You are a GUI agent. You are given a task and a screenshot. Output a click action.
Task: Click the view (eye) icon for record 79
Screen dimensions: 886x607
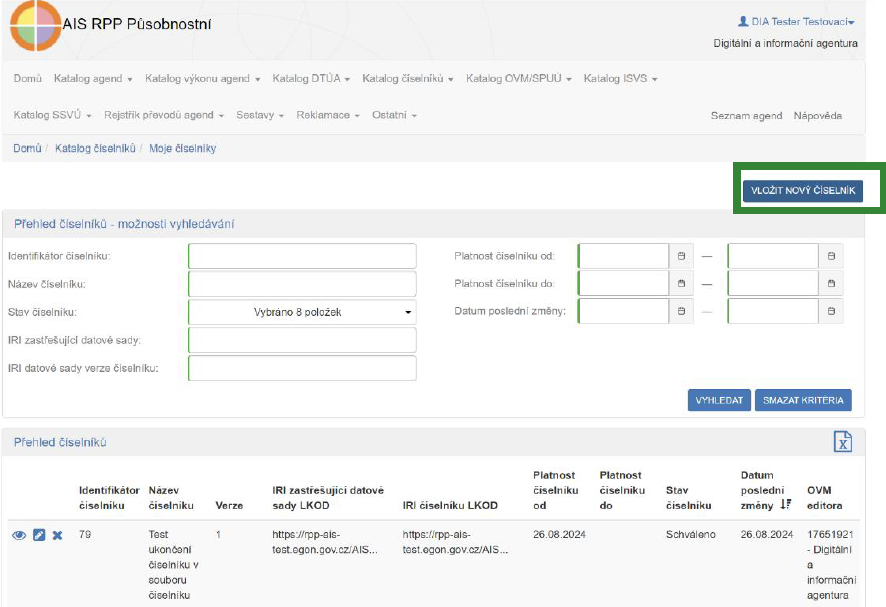coord(19,535)
